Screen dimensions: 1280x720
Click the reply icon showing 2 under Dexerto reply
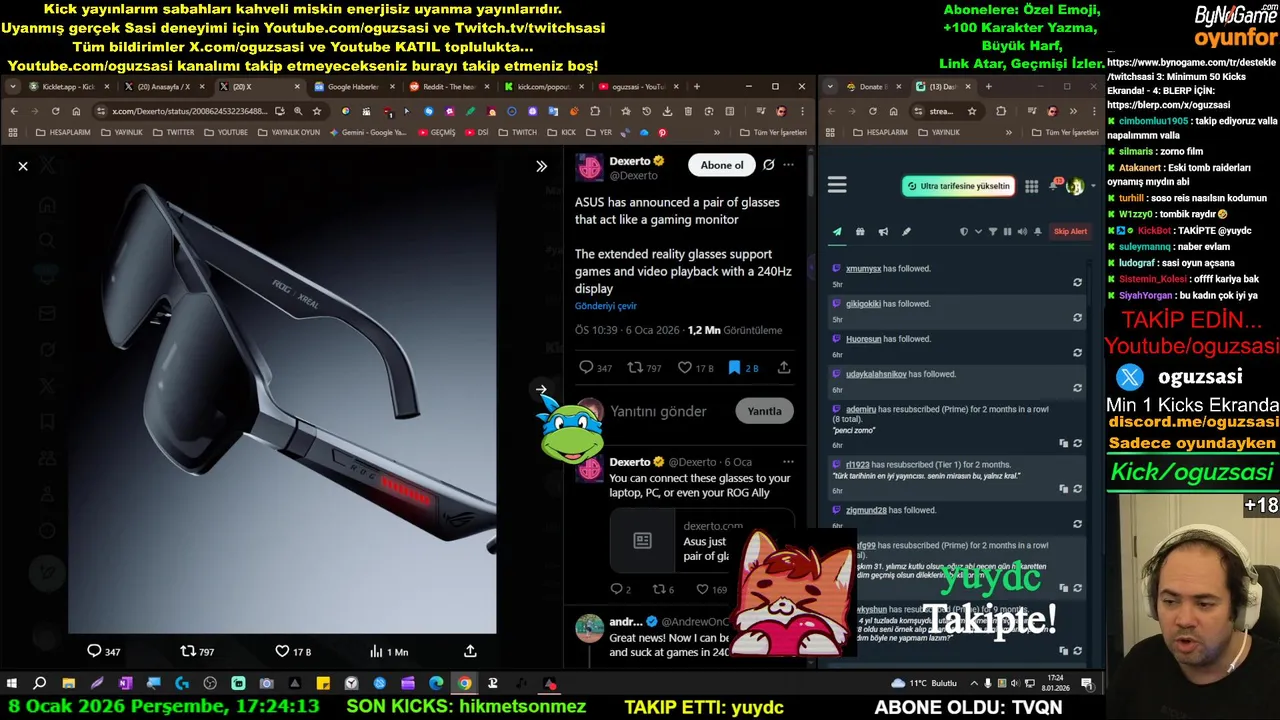click(621, 589)
